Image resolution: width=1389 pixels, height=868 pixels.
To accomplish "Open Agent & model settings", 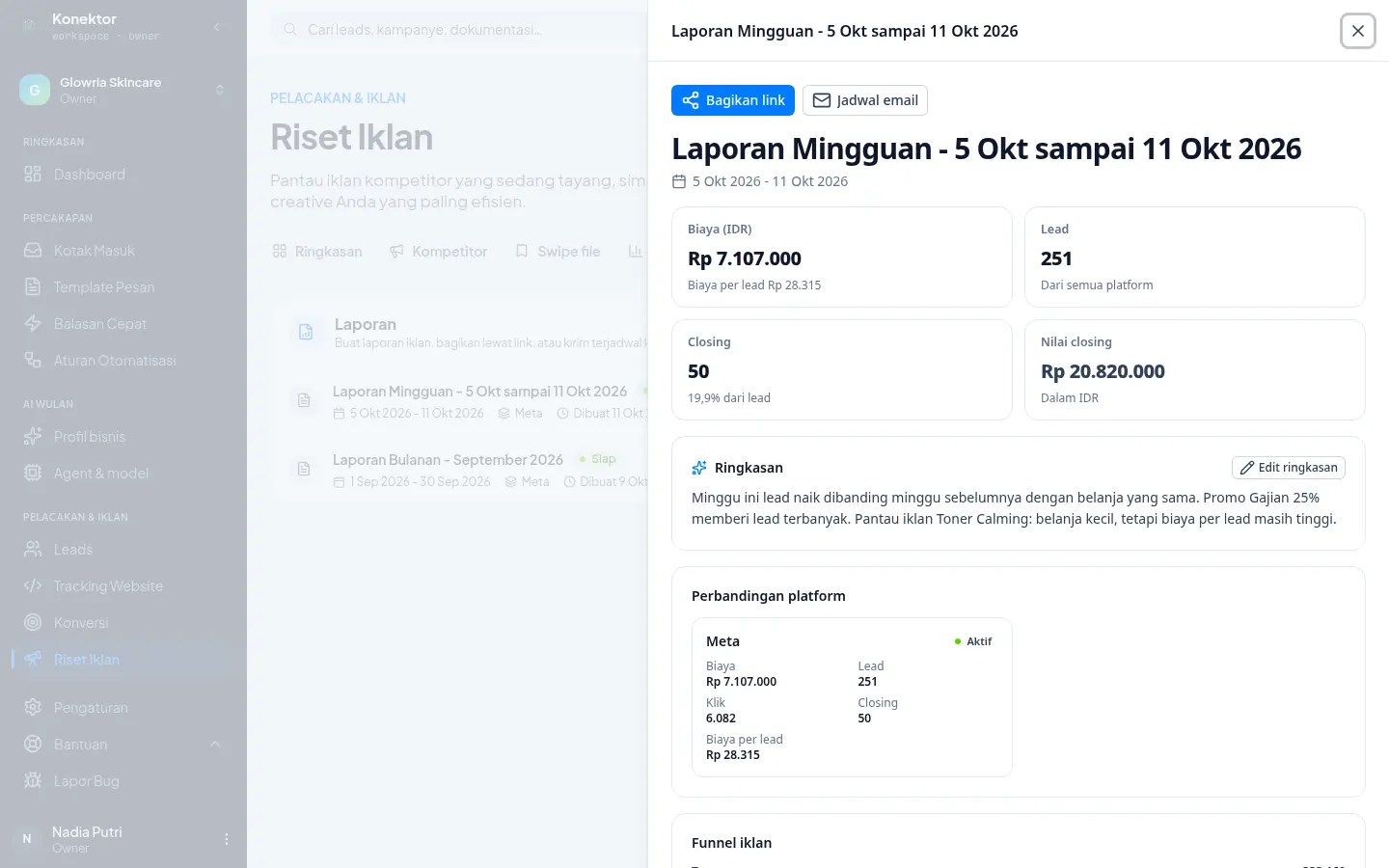I will (123, 474).
